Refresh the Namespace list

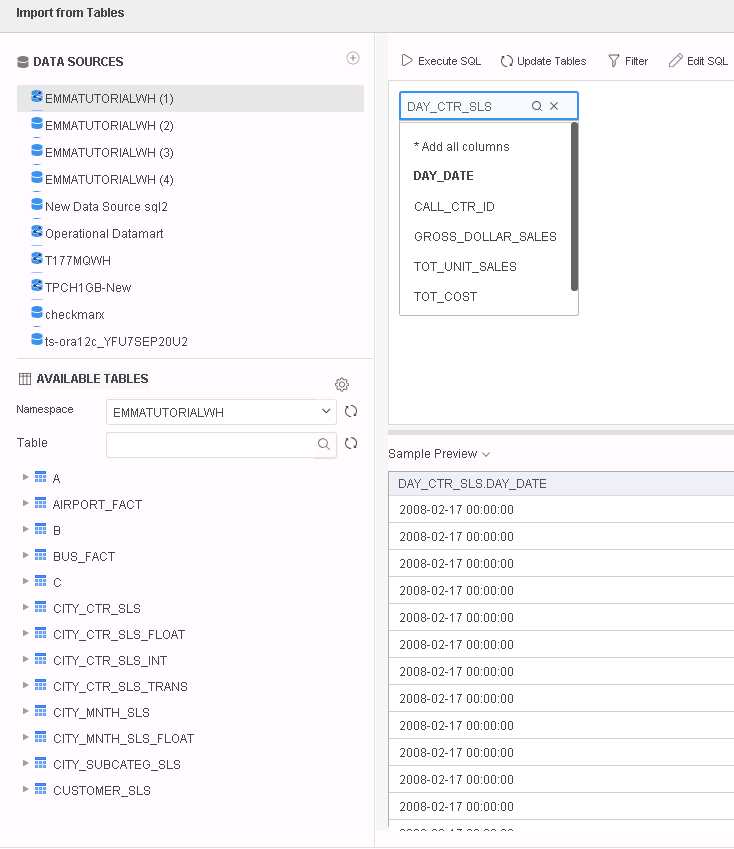(351, 412)
